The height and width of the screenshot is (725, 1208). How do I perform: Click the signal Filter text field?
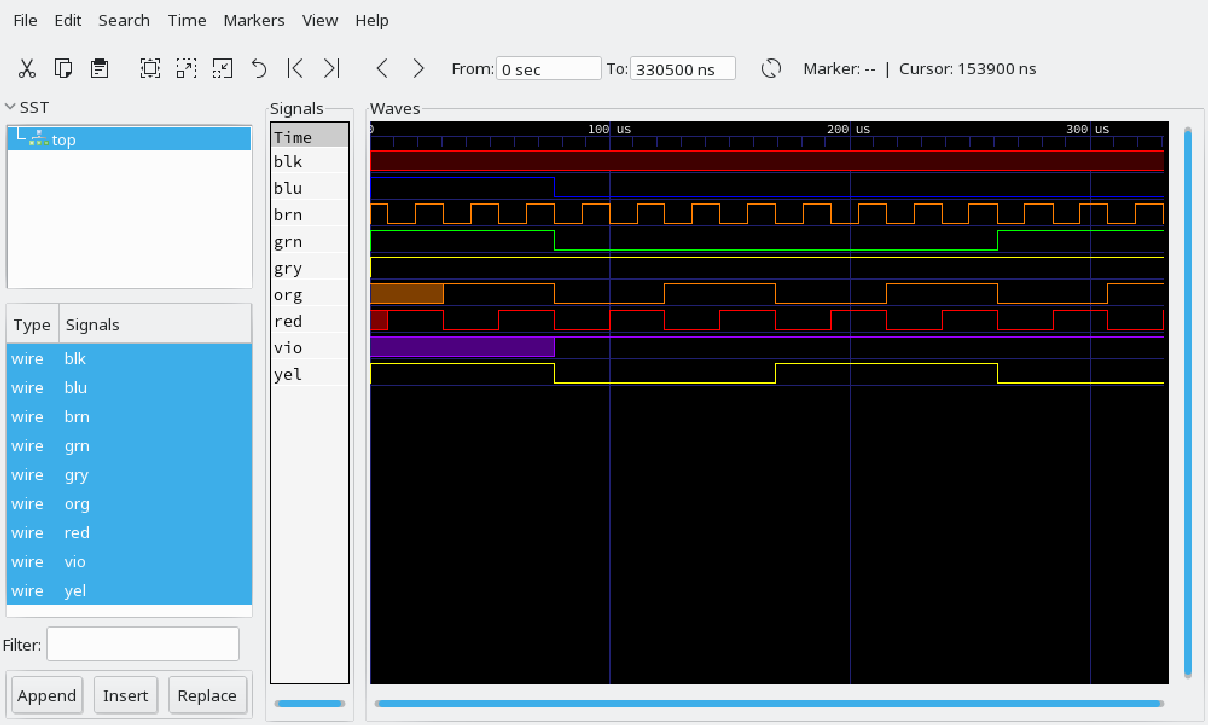pos(143,644)
